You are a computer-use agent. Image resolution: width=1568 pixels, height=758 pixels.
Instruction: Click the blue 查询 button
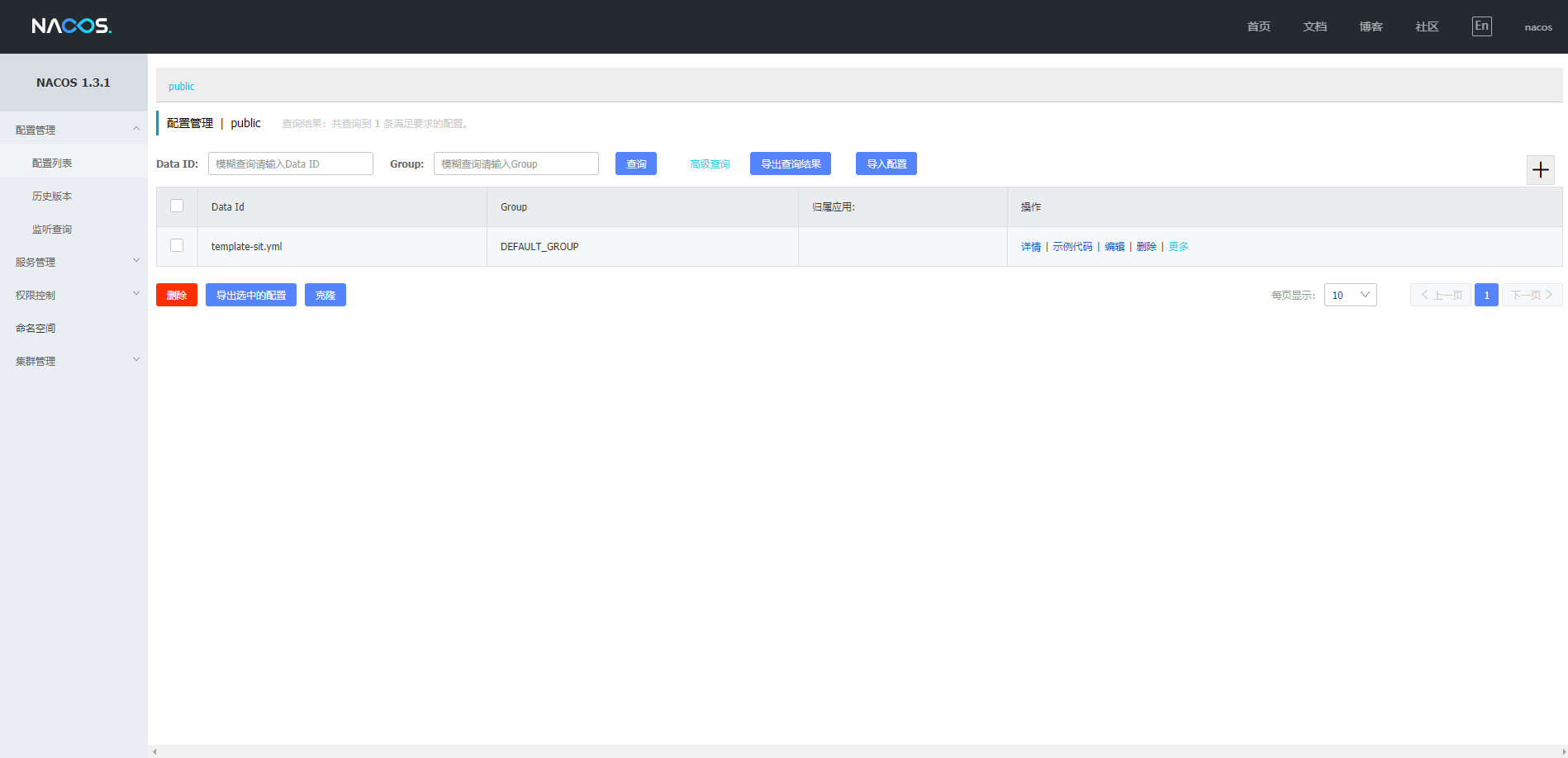coord(636,163)
